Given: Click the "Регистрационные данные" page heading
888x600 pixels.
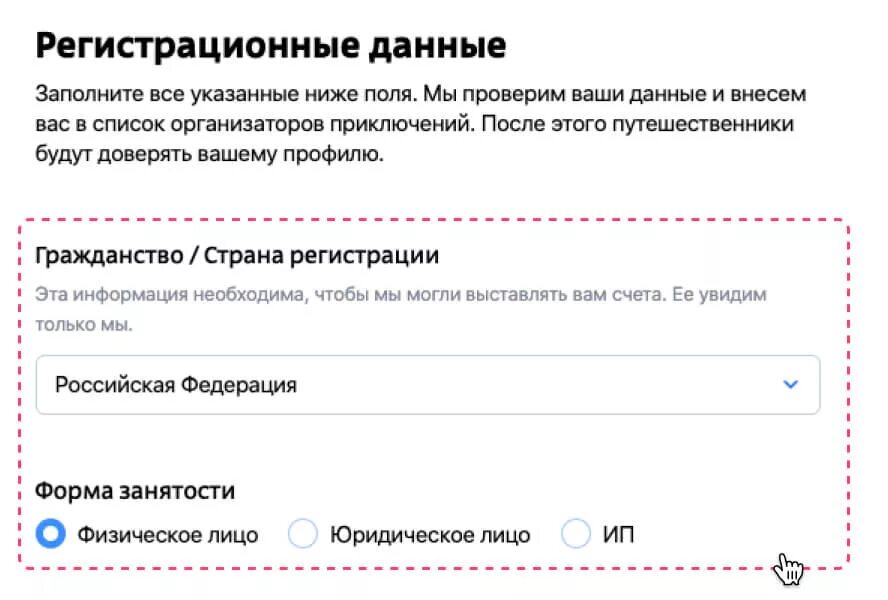Looking at the screenshot, I should (x=271, y=45).
